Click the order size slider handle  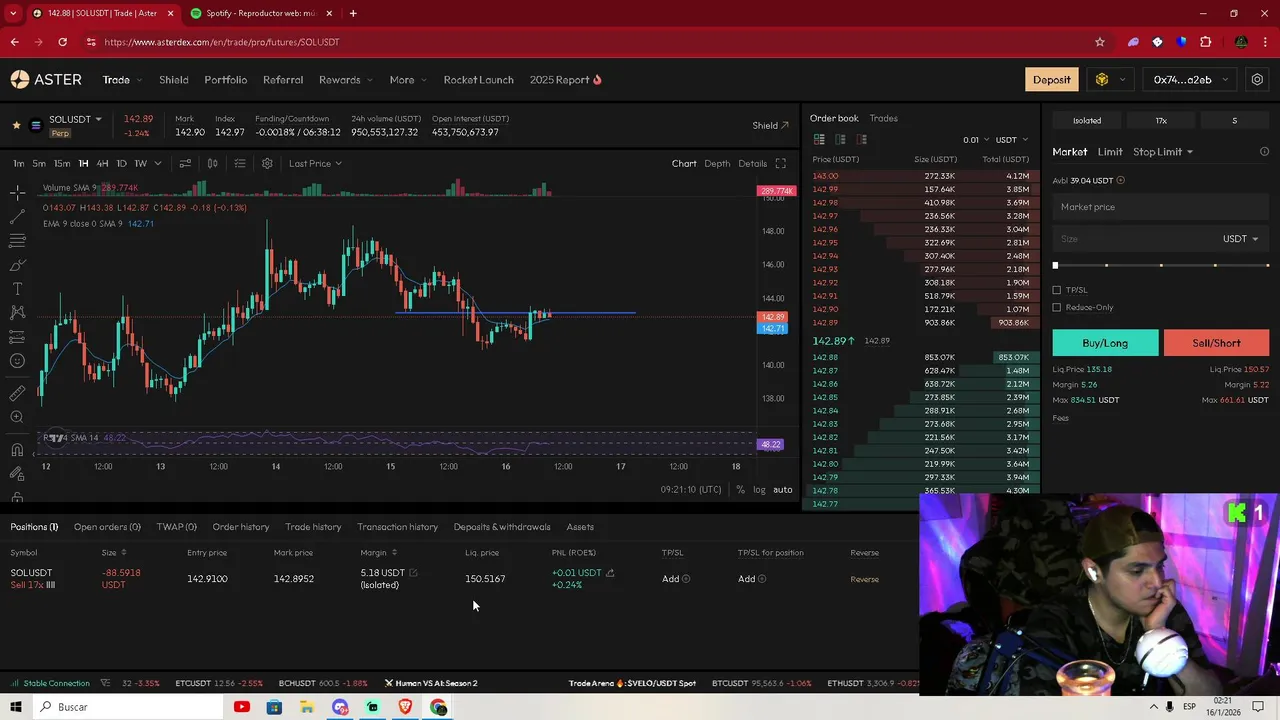[x=1055, y=265]
